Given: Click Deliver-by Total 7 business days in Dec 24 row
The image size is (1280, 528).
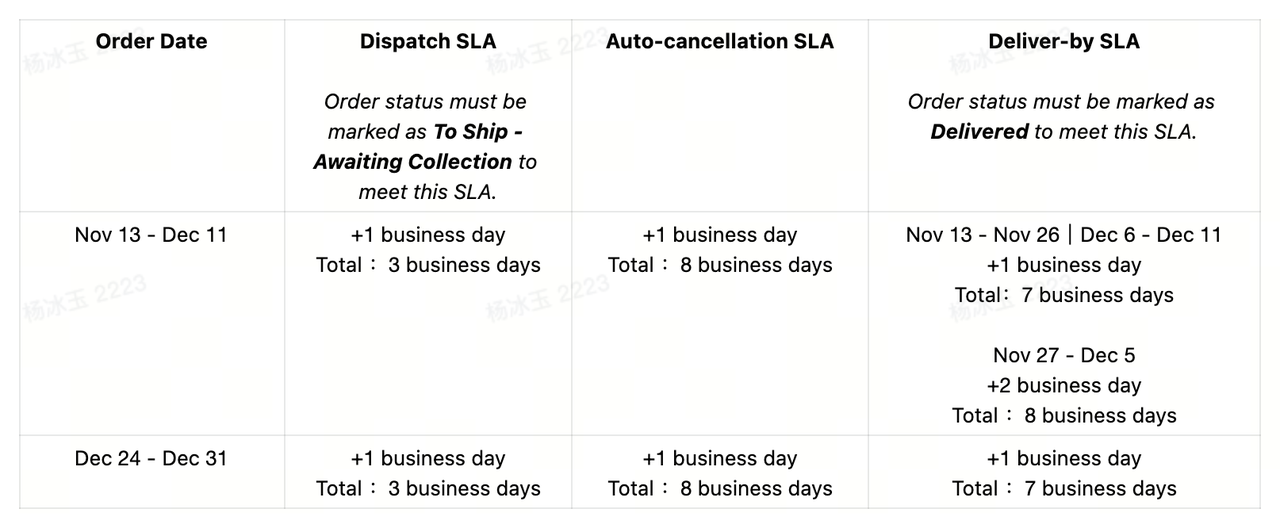Looking at the screenshot, I should pos(1064,489).
